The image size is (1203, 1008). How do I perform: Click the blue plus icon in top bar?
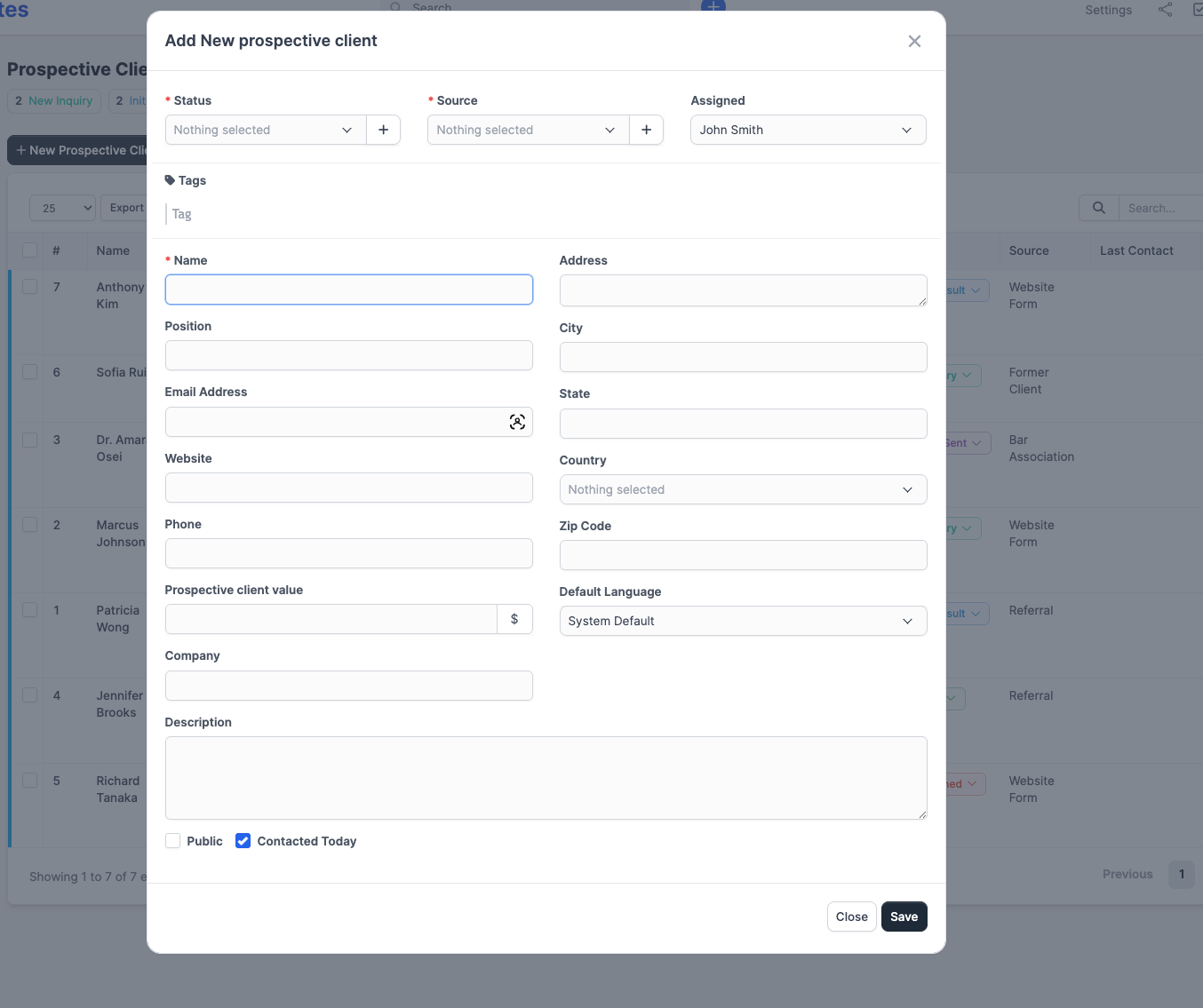tap(713, 5)
